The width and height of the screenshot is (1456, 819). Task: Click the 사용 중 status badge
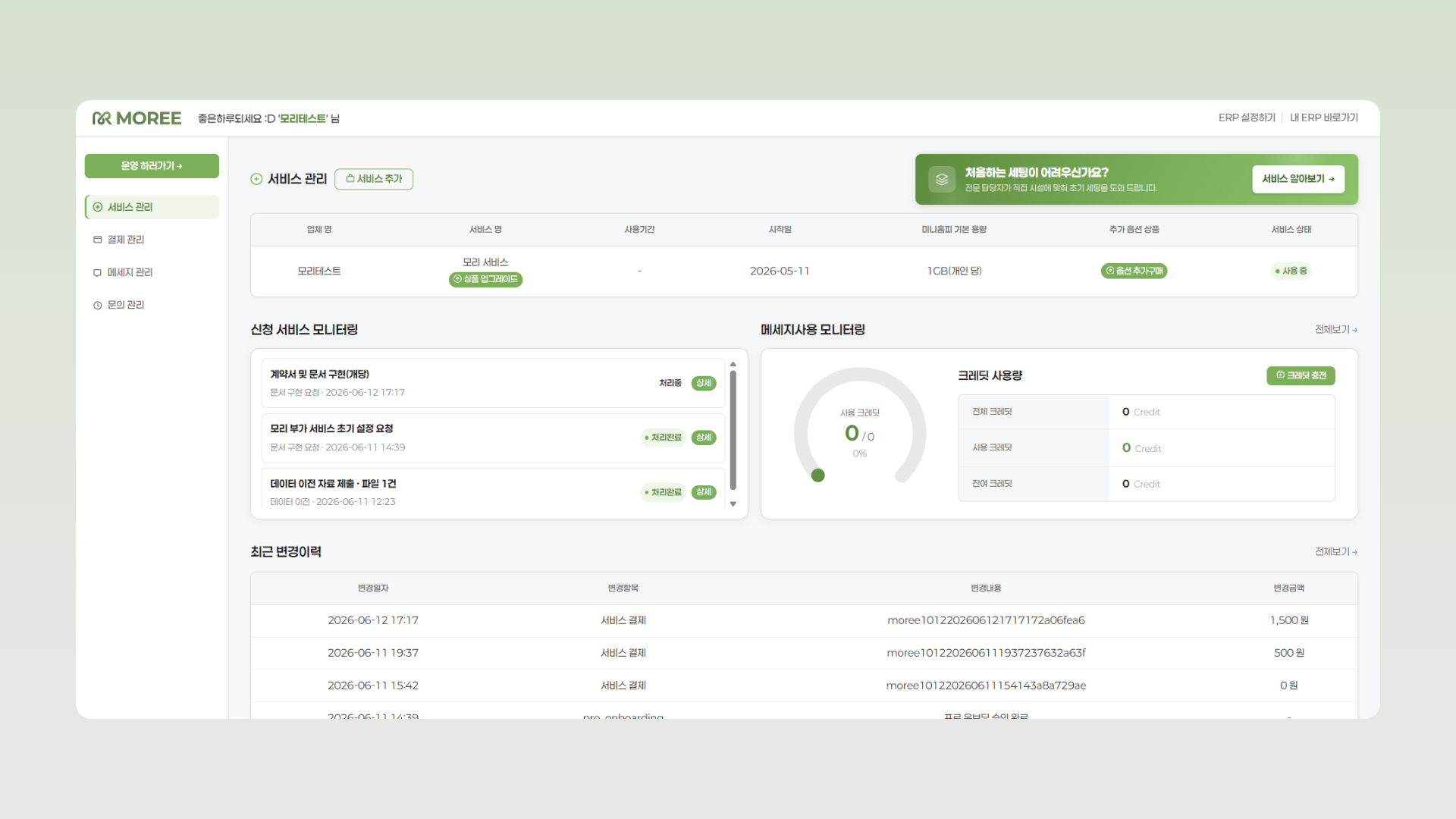coord(1291,271)
